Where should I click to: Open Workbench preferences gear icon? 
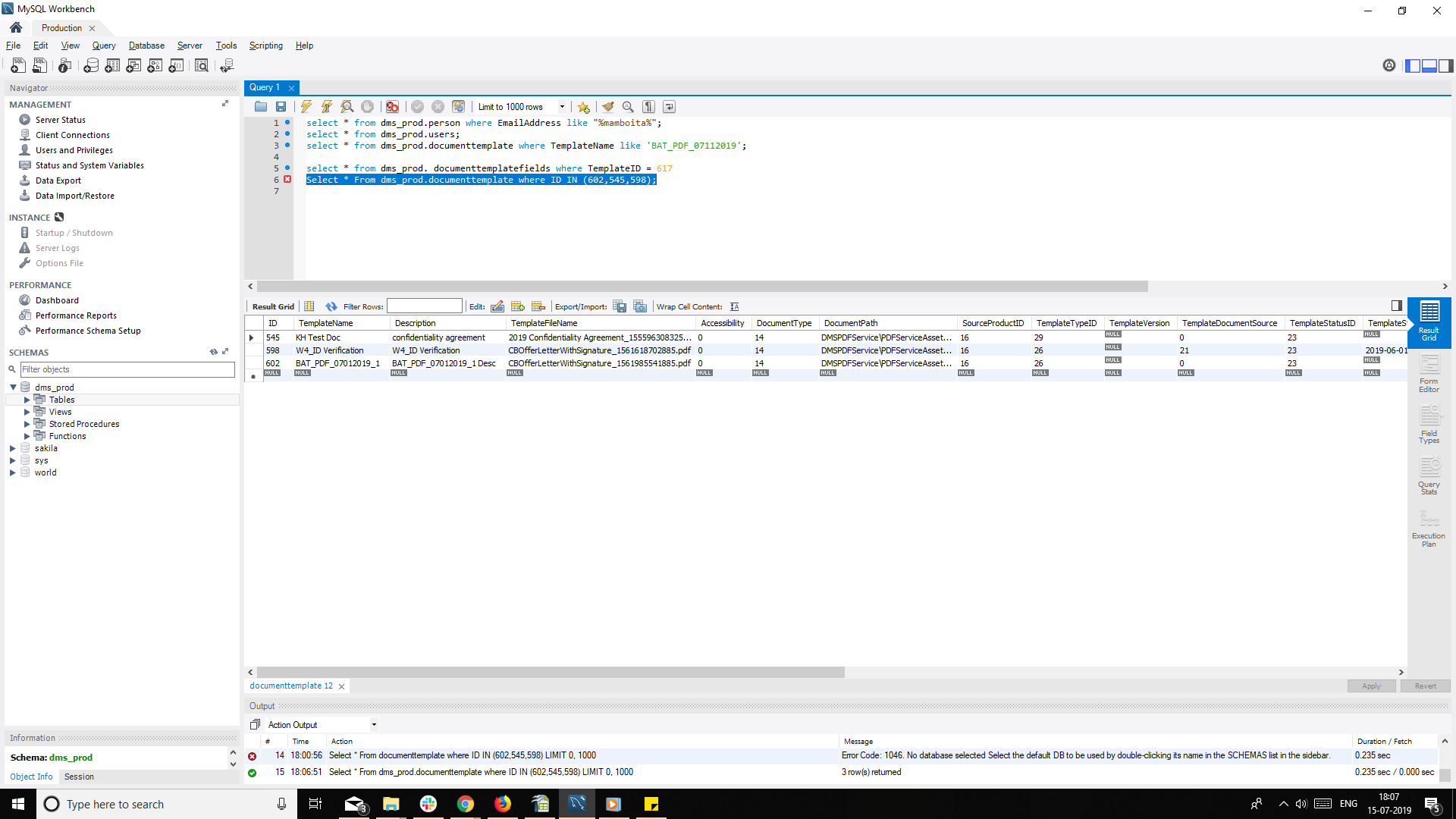click(1389, 66)
